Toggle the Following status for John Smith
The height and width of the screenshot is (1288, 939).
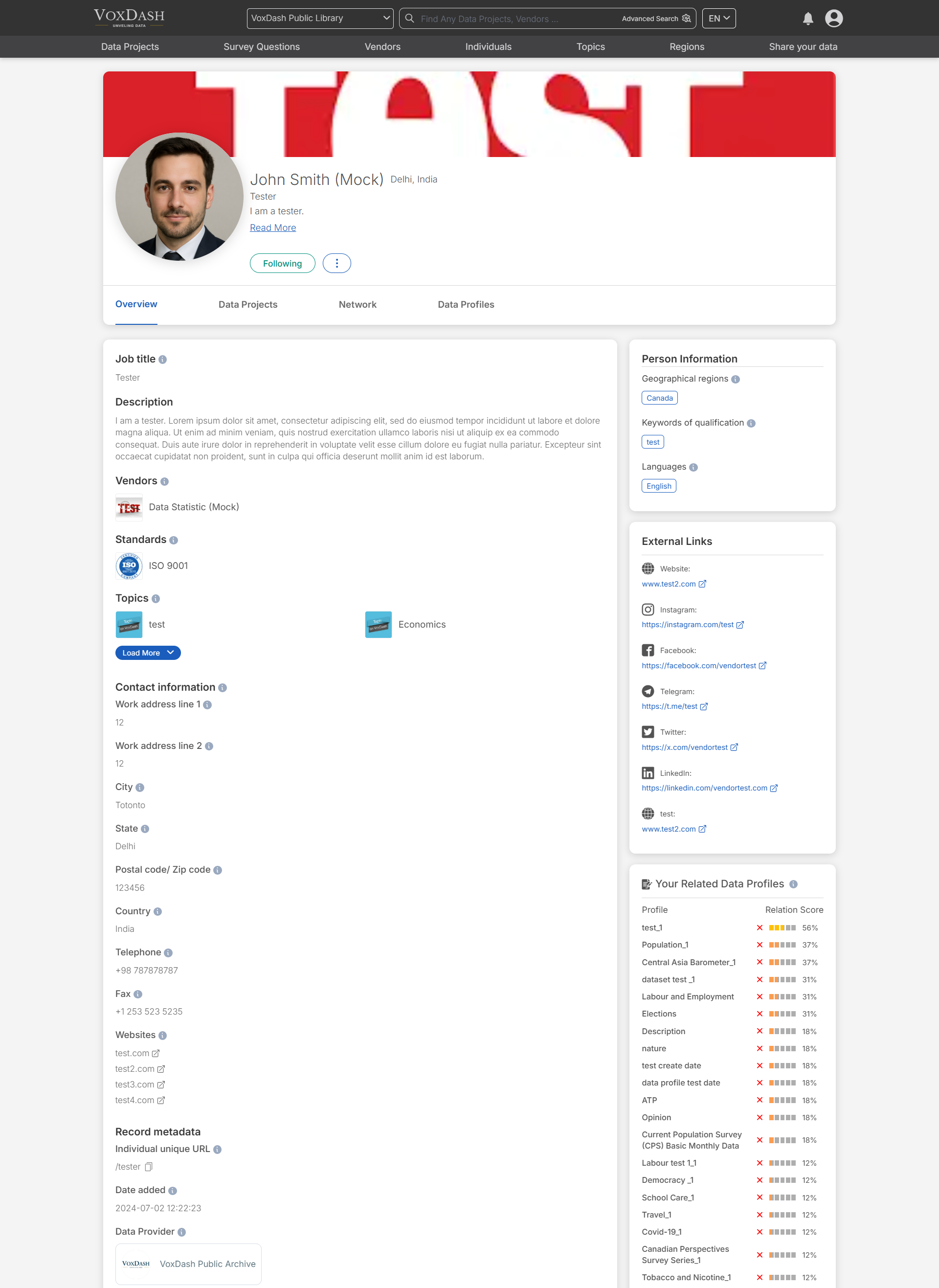click(282, 263)
